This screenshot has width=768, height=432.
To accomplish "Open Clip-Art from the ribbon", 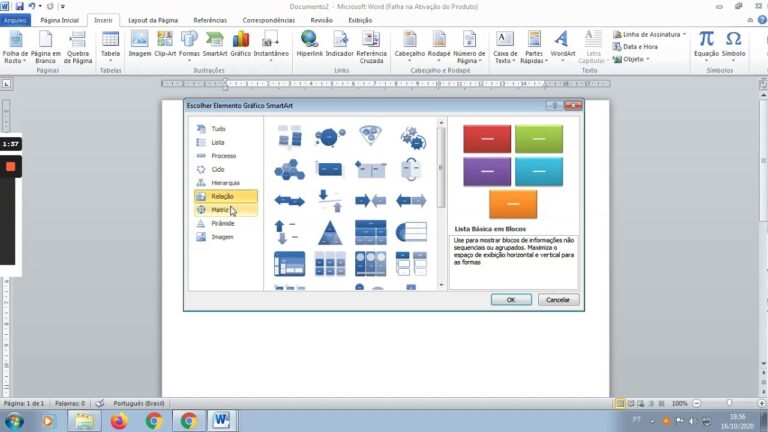I will tap(165, 44).
